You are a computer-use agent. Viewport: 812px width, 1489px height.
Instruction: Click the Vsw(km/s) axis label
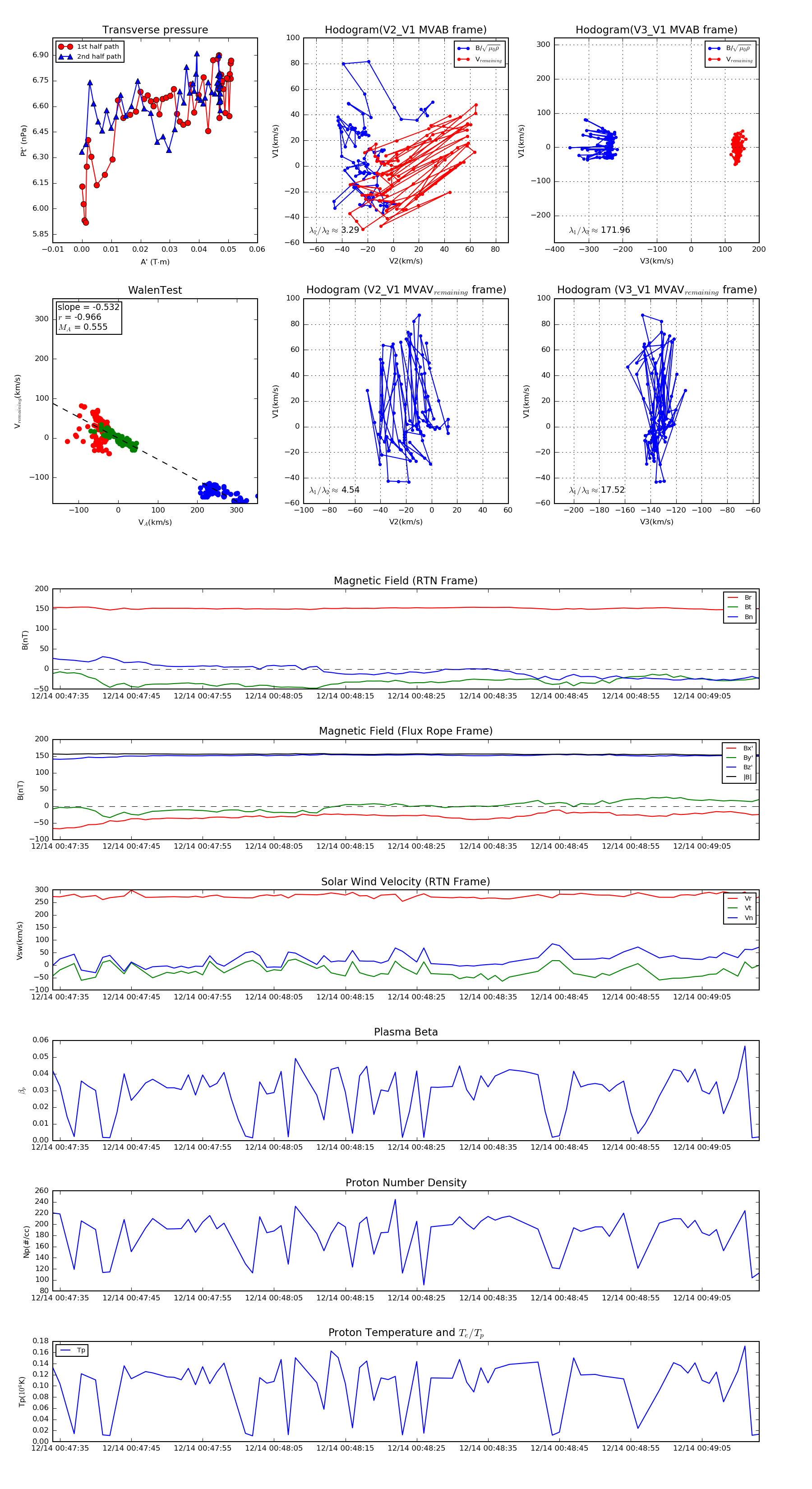(x=20, y=941)
